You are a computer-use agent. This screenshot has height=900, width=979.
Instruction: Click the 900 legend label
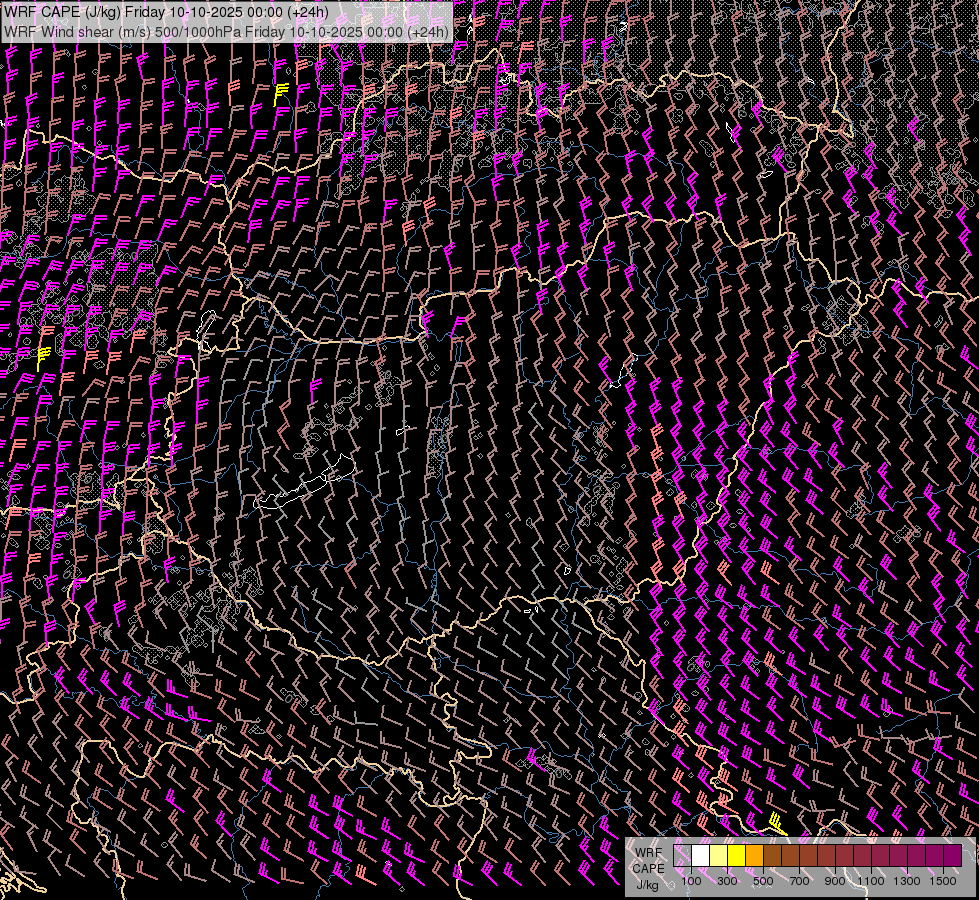coord(835,881)
